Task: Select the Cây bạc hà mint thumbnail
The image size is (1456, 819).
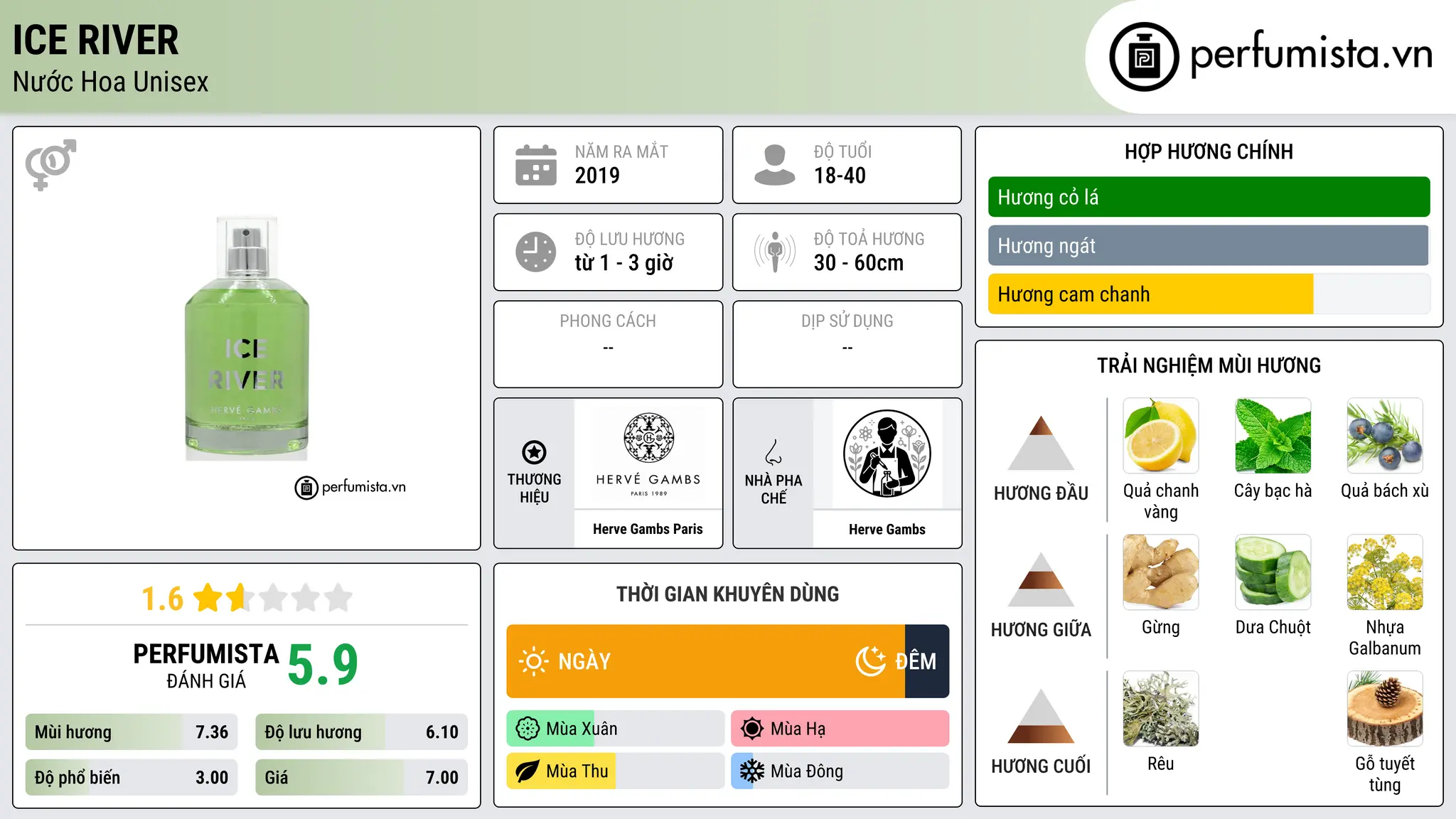Action: point(1273,436)
